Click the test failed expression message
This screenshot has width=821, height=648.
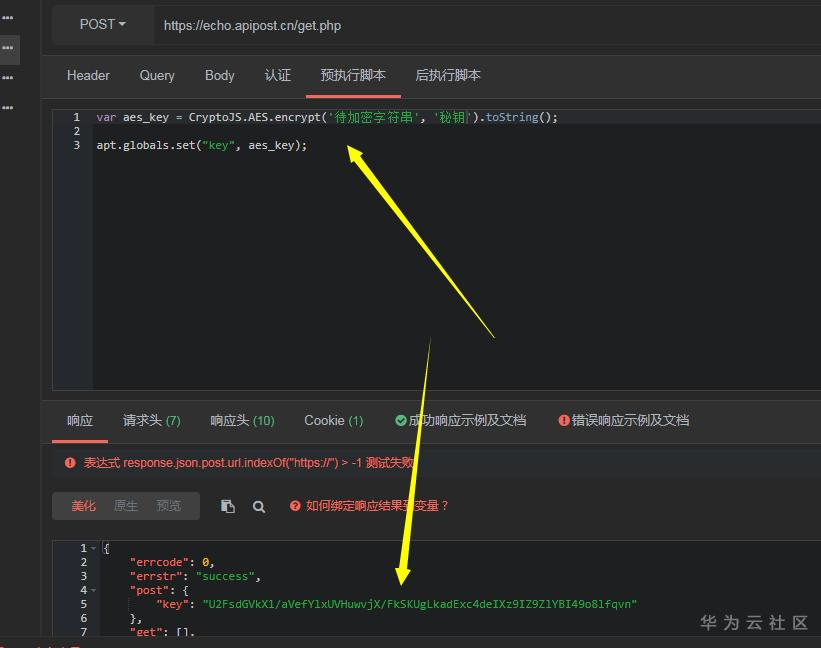point(249,463)
